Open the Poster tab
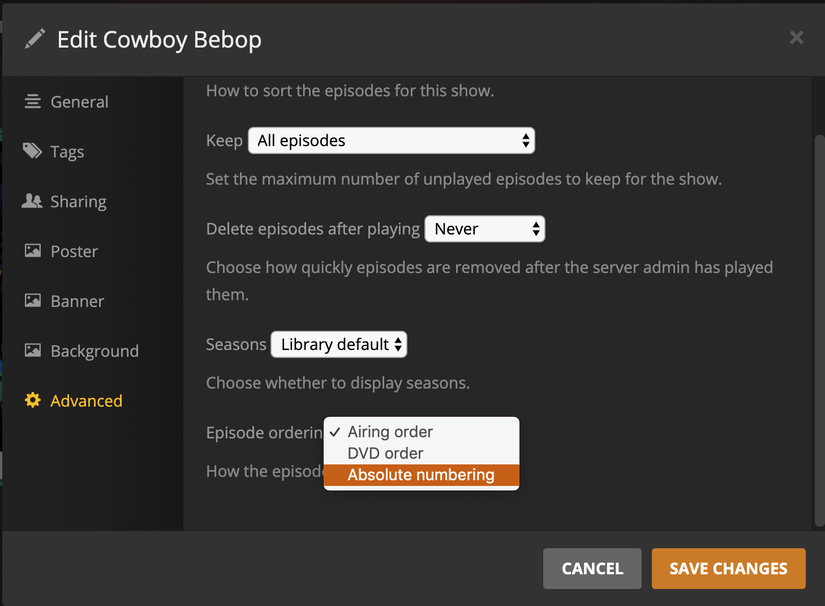Viewport: 825px width, 606px height. (74, 251)
